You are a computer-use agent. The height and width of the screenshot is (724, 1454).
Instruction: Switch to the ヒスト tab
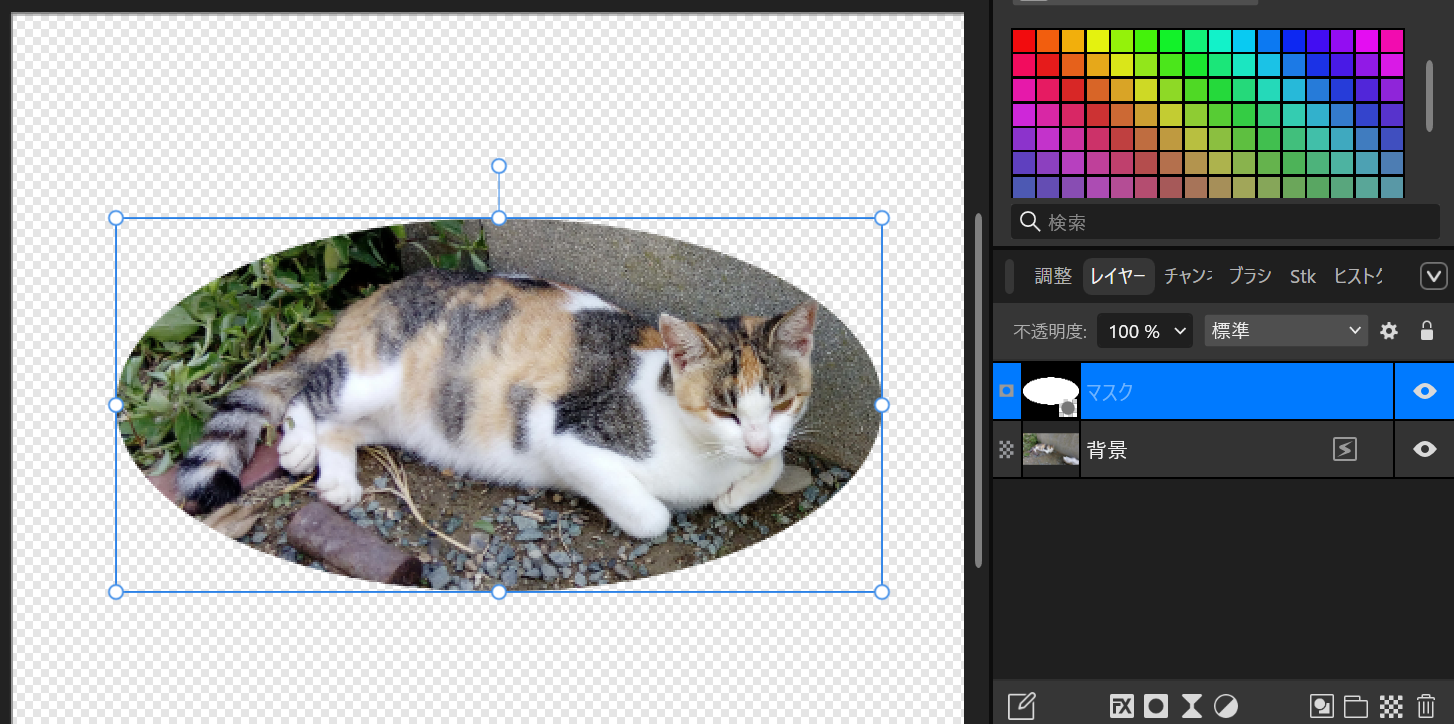(1358, 276)
